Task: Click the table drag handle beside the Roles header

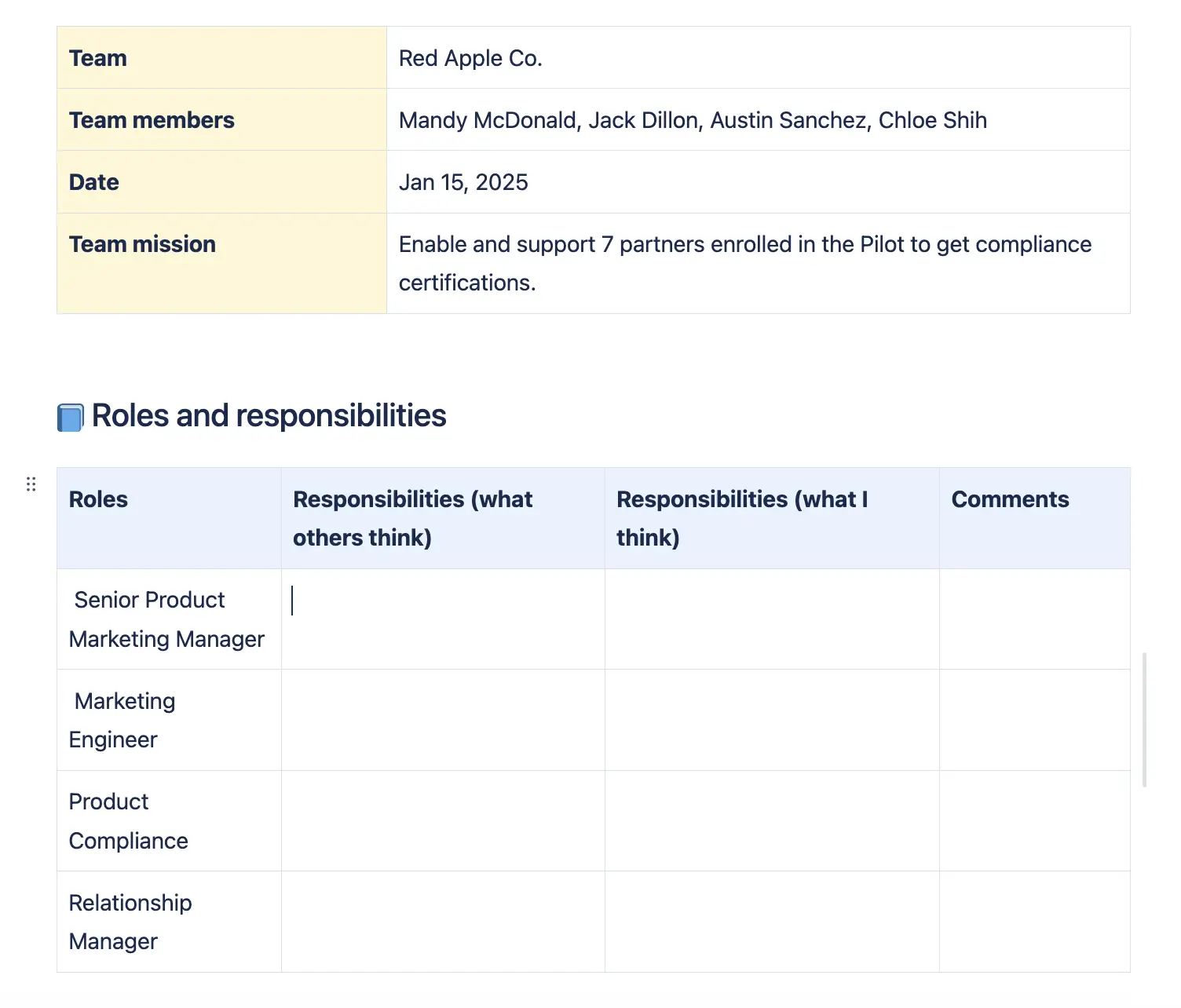Action: point(31,484)
